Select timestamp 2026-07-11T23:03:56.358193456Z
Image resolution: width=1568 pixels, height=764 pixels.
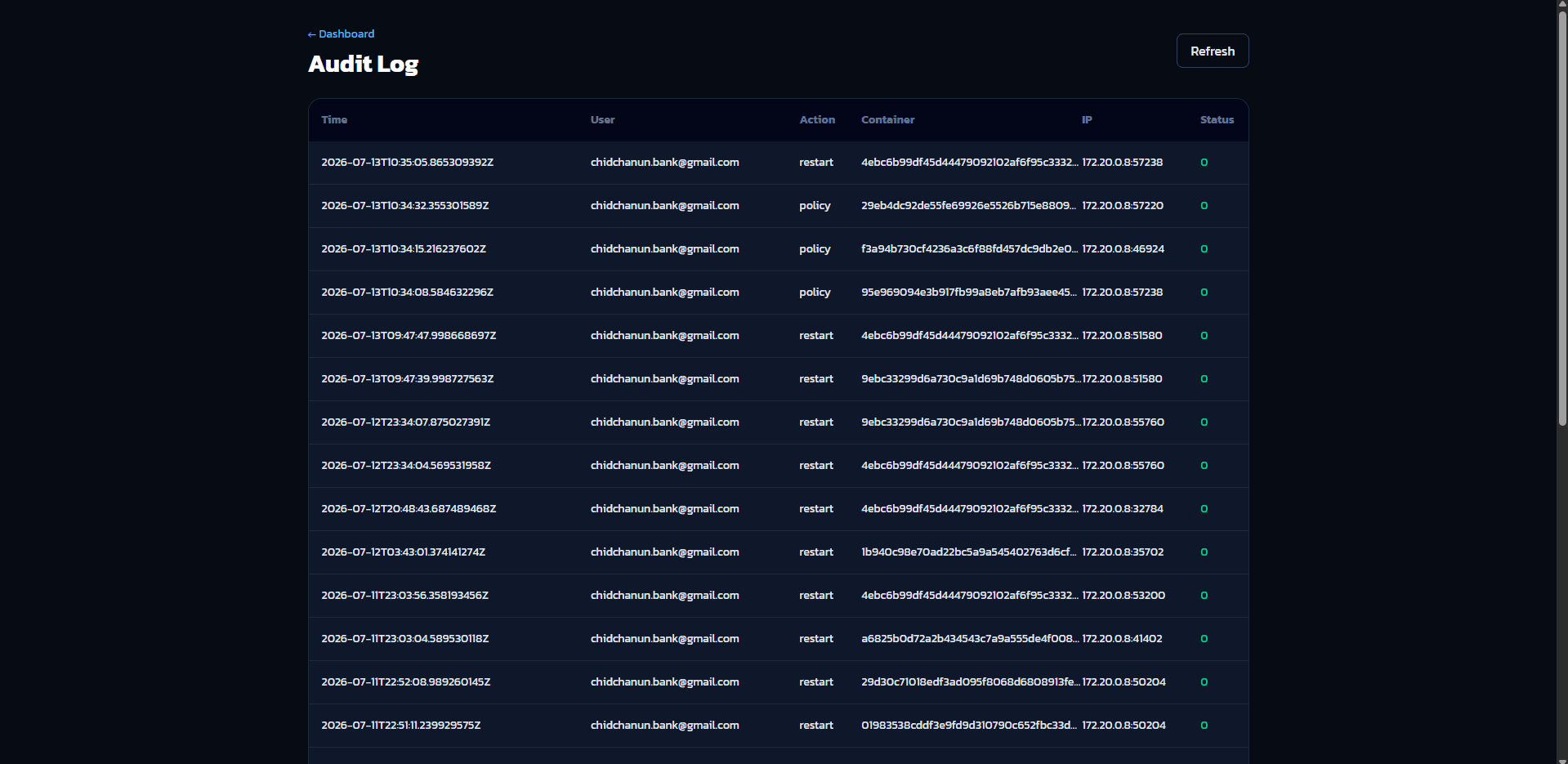tap(404, 596)
